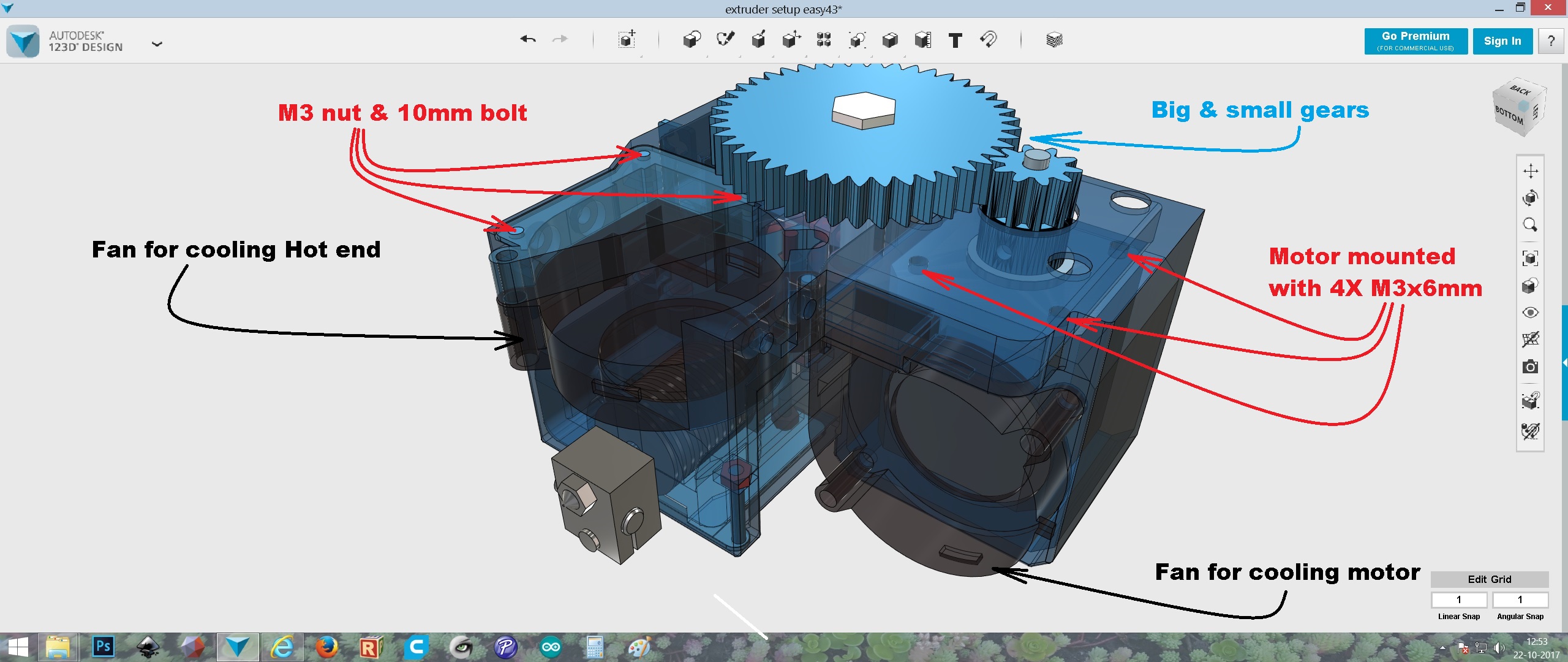Viewport: 1568px width, 662px height.
Task: Select the Zoom magnifier tool
Action: click(1530, 224)
